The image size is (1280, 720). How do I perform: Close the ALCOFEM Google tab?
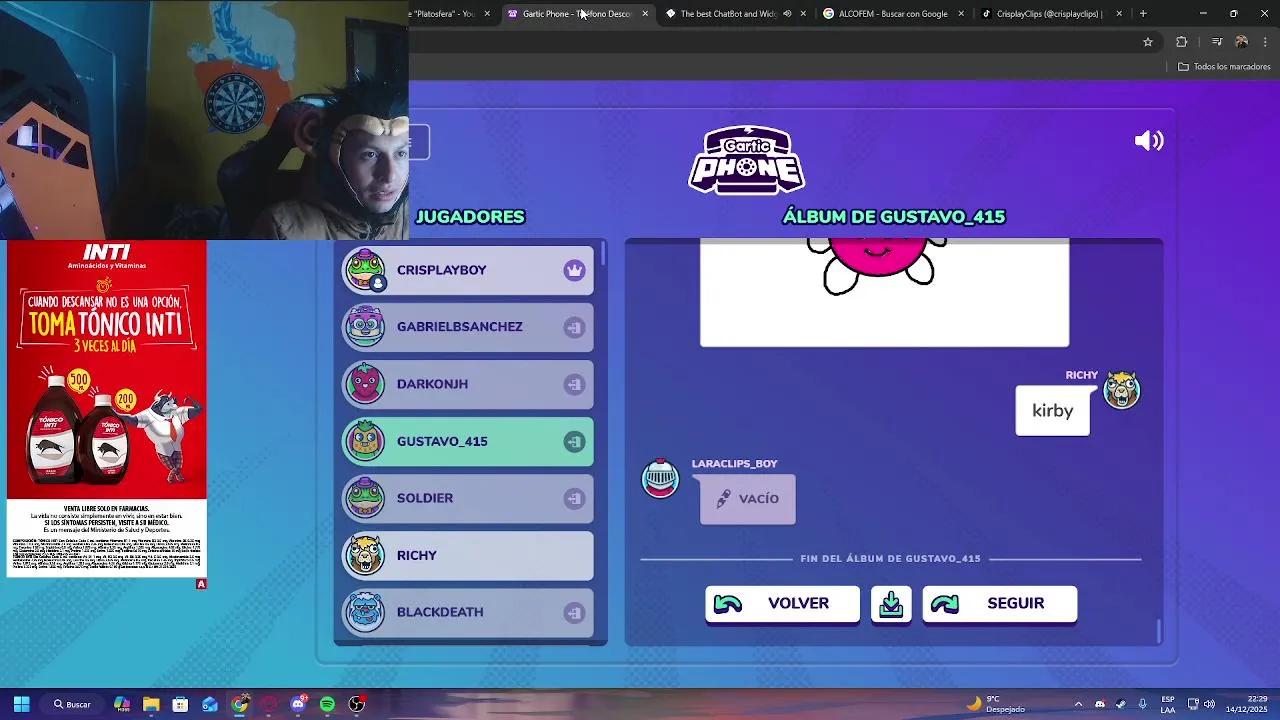point(961,14)
